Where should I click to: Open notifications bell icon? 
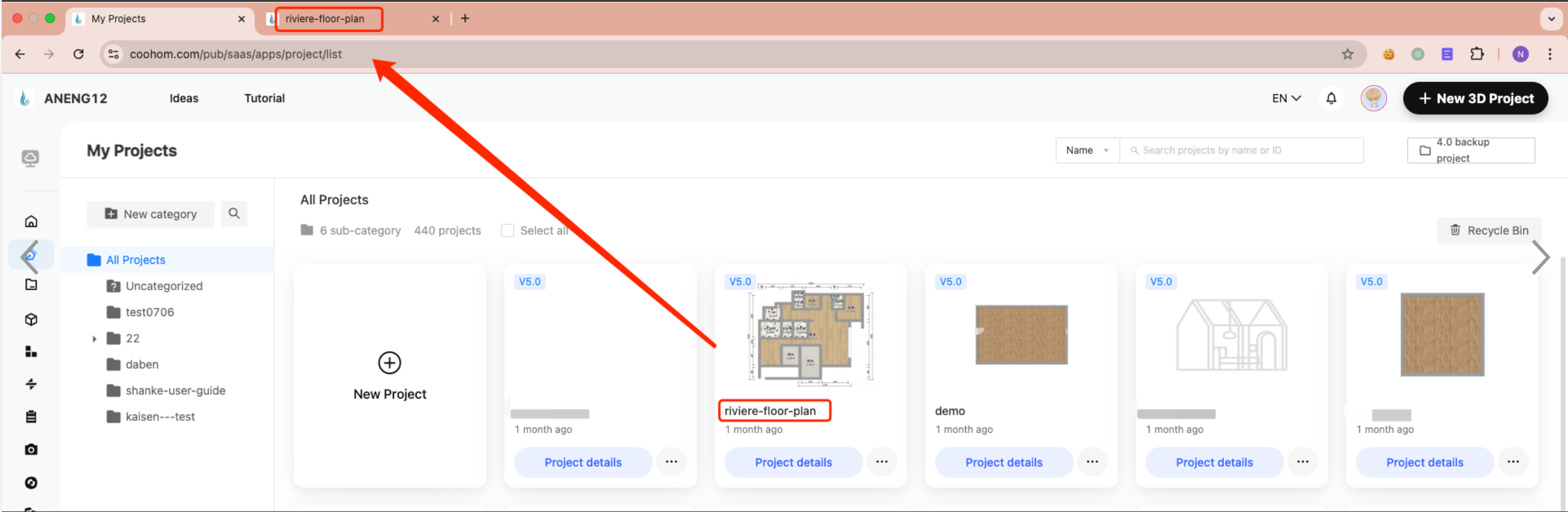click(1331, 99)
